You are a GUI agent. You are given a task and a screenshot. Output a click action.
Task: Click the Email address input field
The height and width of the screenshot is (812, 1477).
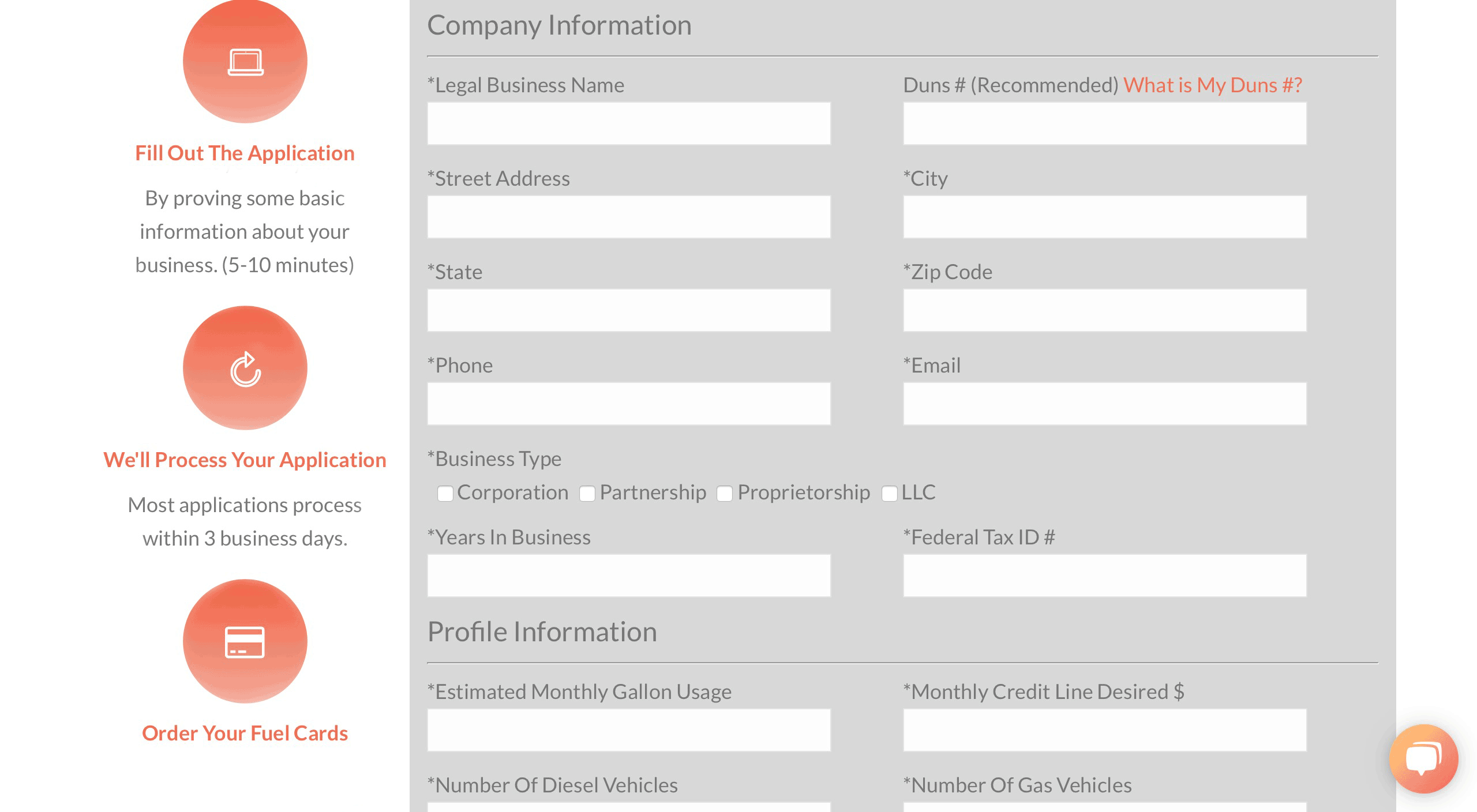[x=1105, y=404]
